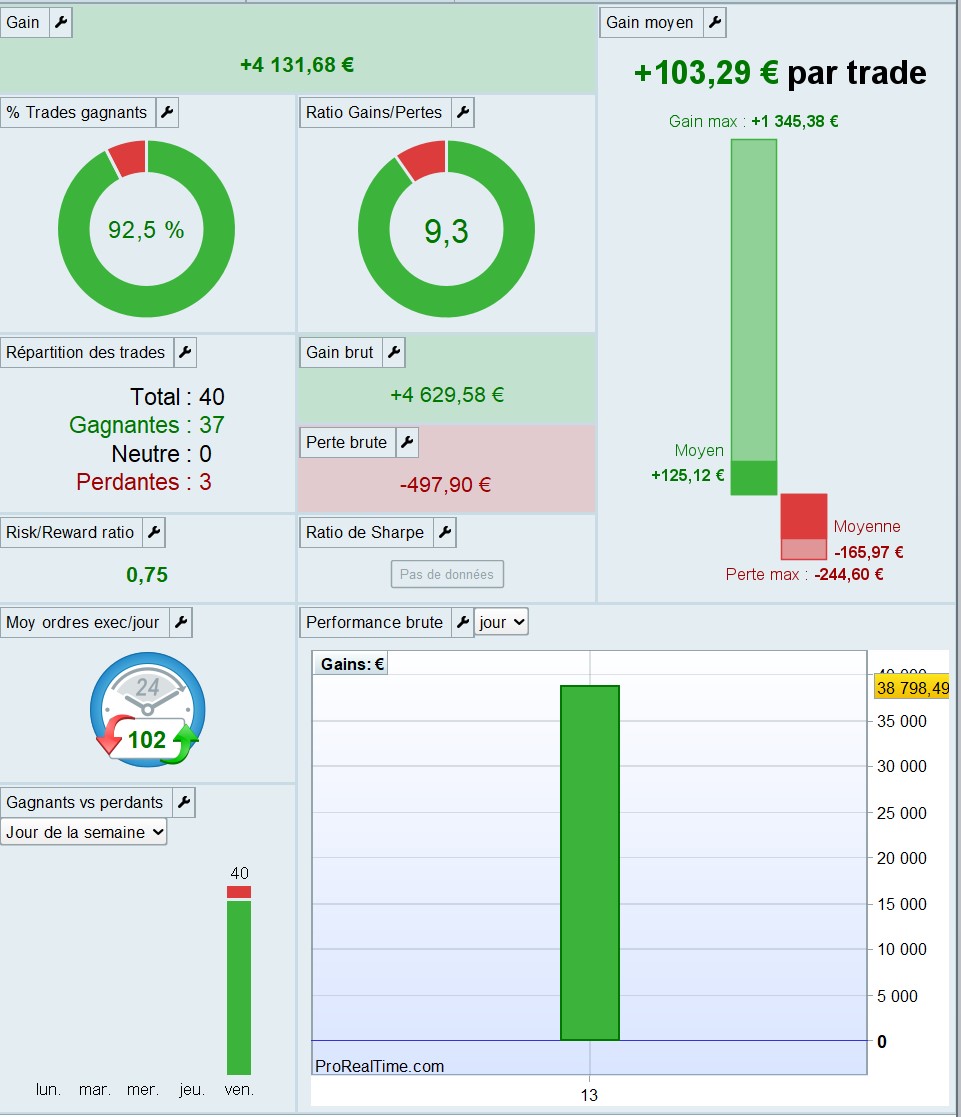Open wrench for Répartition des trades
Image resolution: width=961 pixels, height=1117 pixels.
[x=185, y=353]
